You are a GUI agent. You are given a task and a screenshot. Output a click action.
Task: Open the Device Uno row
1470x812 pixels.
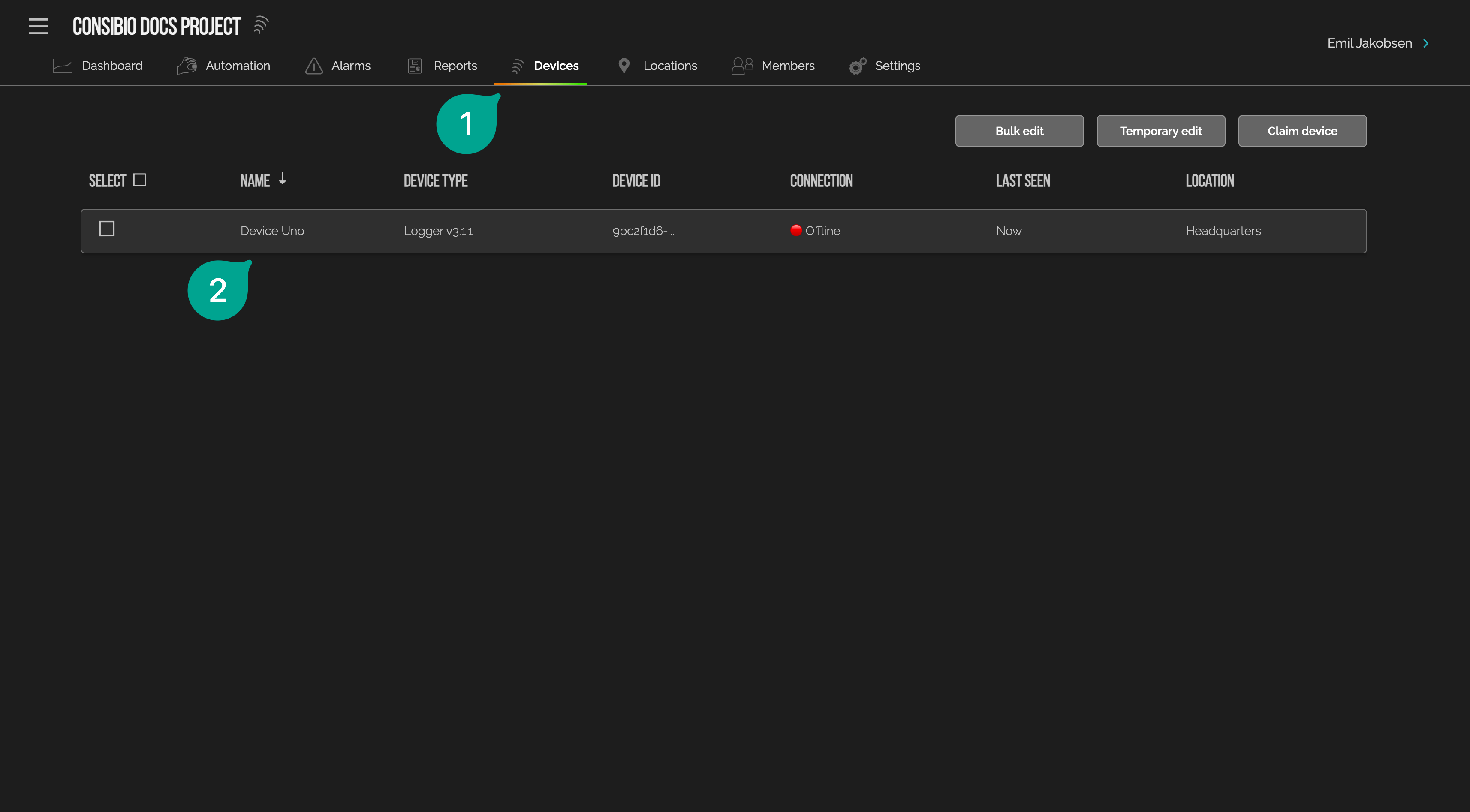click(685, 231)
